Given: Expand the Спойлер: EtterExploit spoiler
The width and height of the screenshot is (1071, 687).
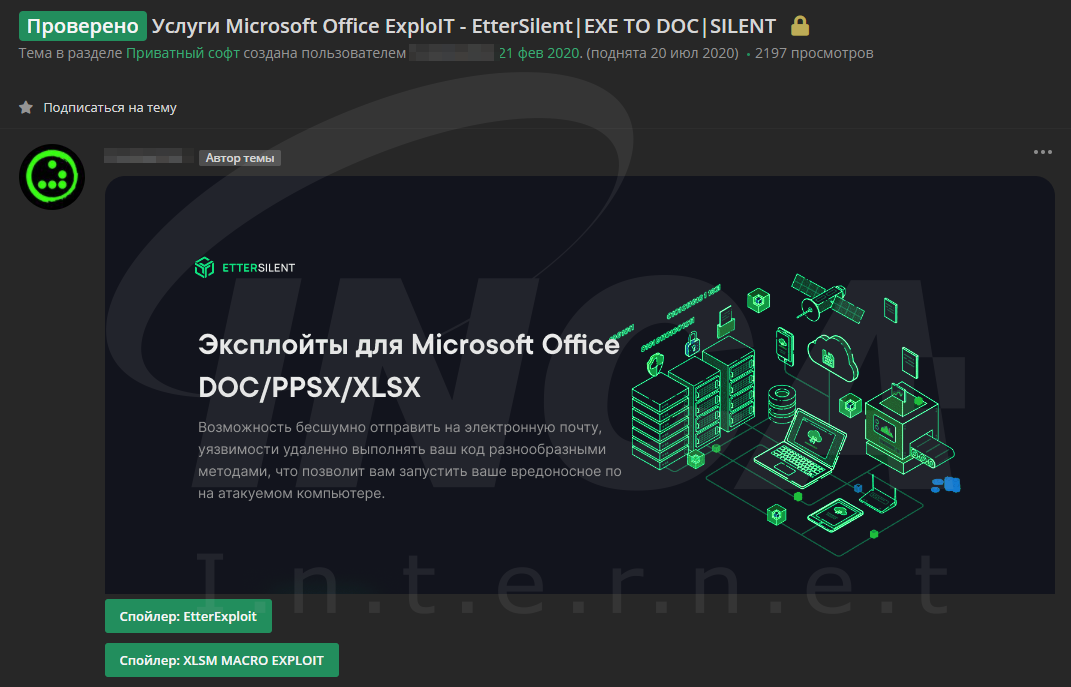Looking at the screenshot, I should pyautogui.click(x=188, y=616).
